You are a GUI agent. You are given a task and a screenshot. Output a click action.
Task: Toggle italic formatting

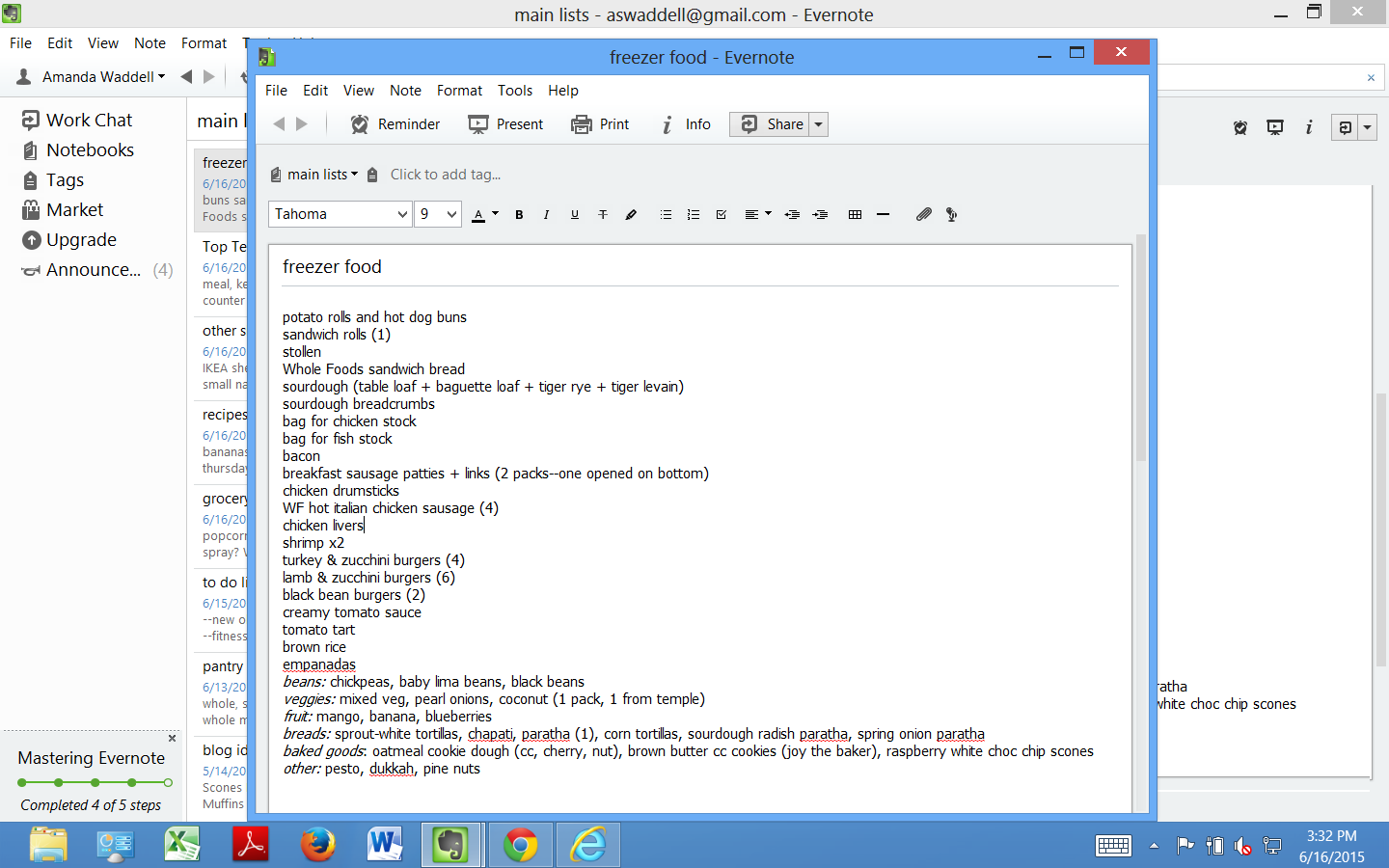tap(546, 214)
